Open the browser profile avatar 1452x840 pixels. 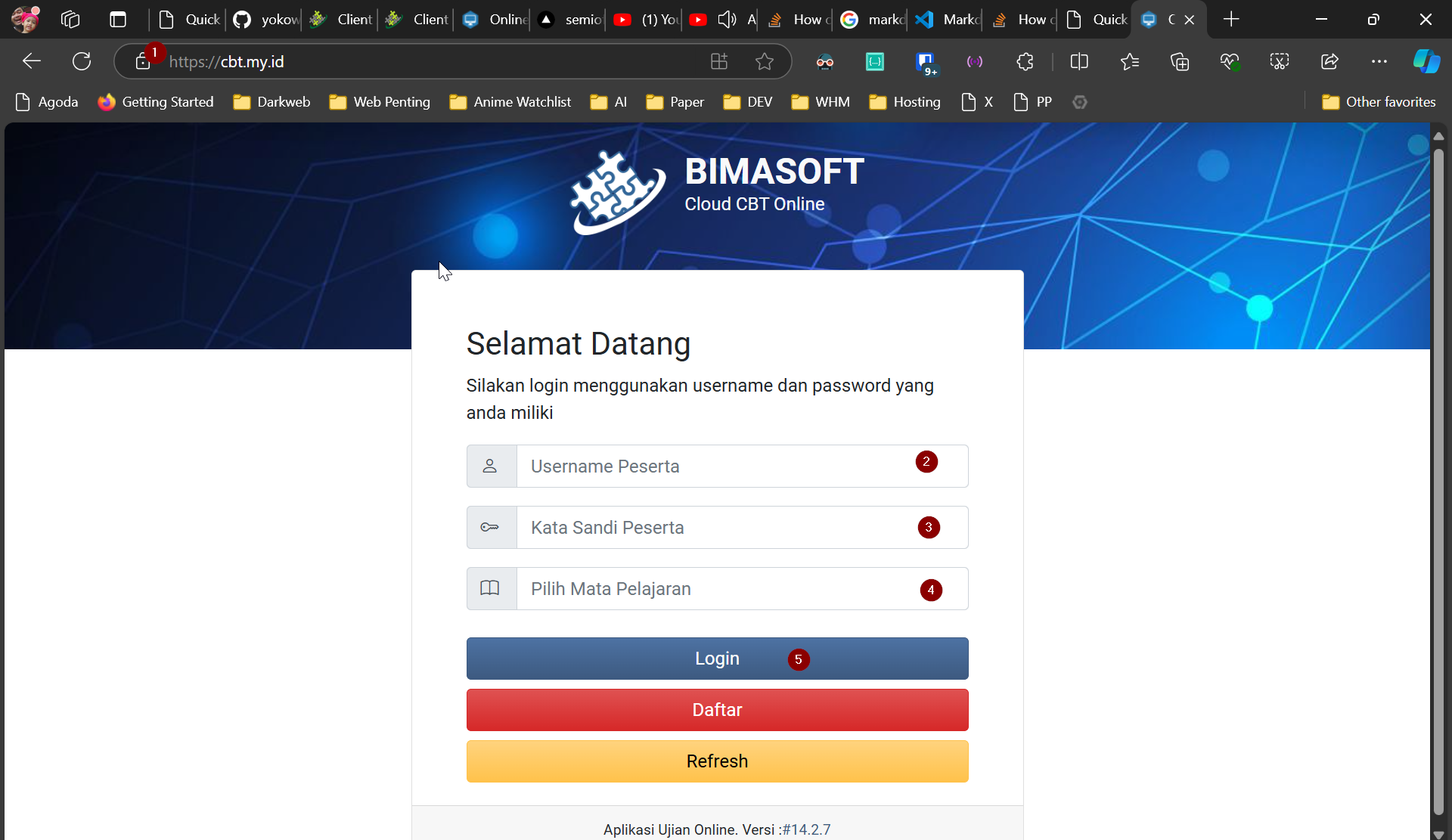[x=26, y=20]
